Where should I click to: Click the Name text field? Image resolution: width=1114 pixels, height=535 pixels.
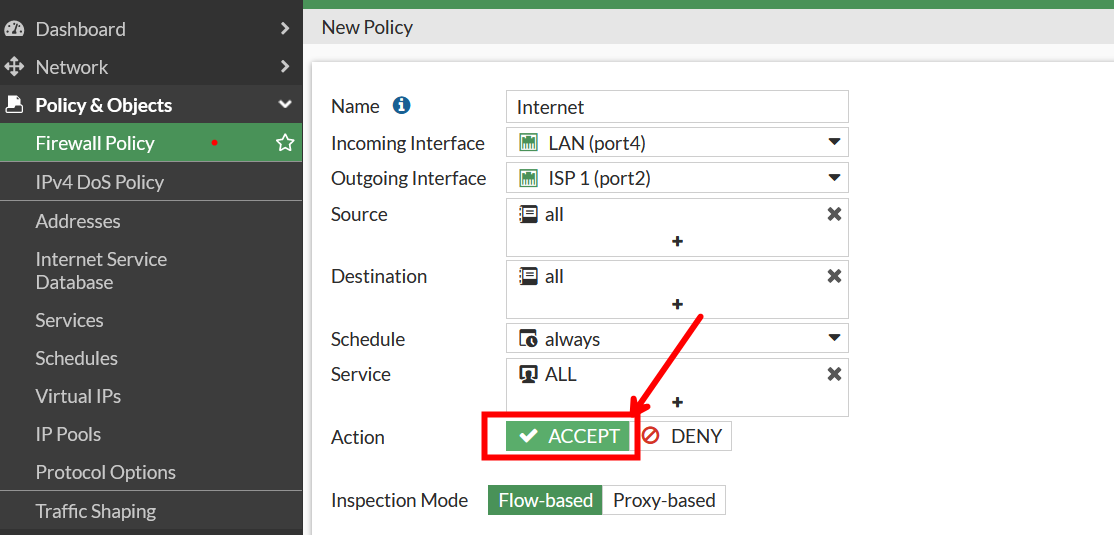click(677, 107)
